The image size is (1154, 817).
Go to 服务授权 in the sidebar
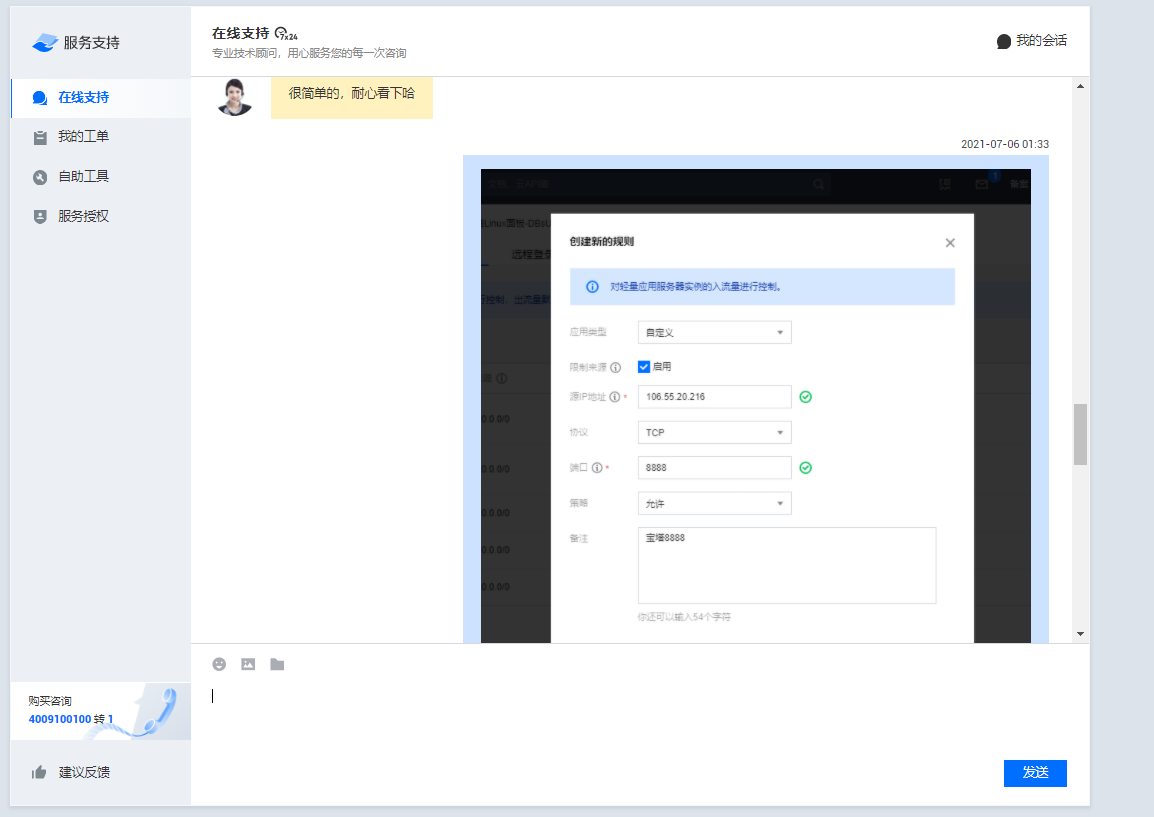(x=83, y=216)
